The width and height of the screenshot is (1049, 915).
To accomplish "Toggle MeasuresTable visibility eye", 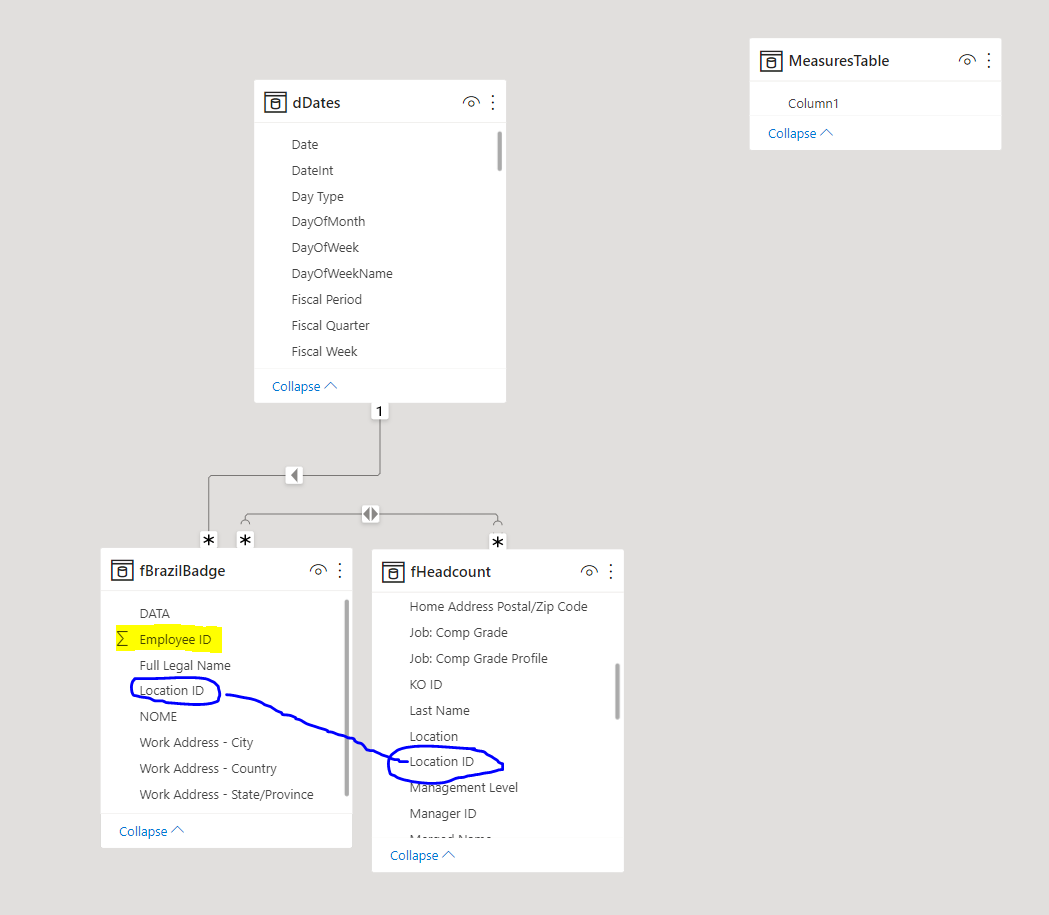I will click(967, 60).
